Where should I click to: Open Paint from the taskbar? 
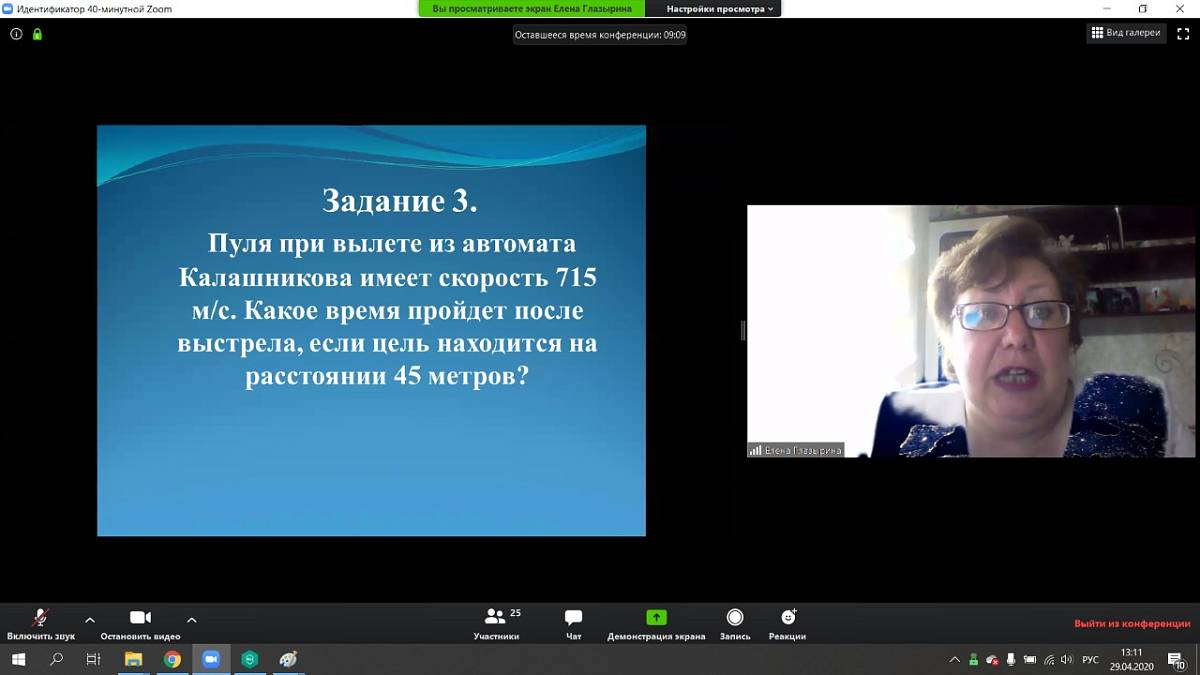(288, 659)
